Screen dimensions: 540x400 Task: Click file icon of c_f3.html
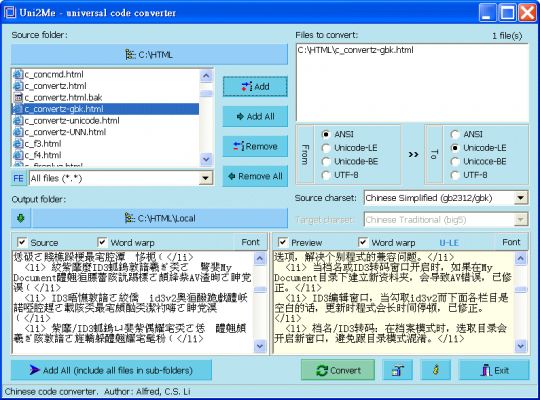coord(18,144)
